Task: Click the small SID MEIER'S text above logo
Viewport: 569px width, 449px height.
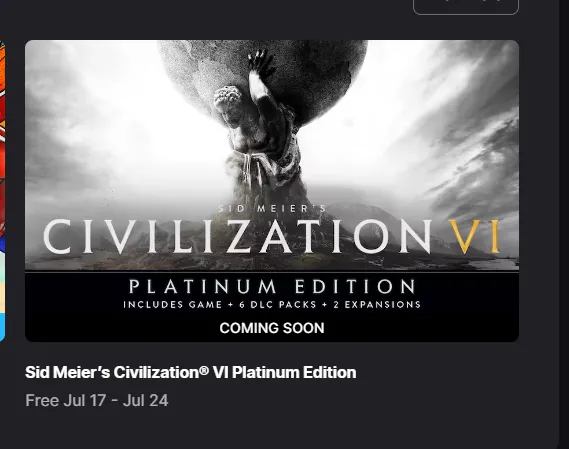Action: coord(272,209)
